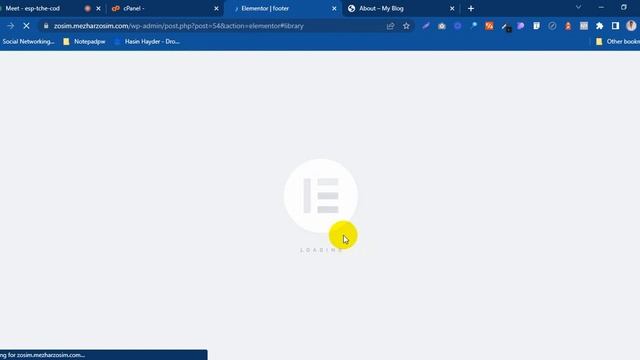640x360 pixels.
Task: Open the camera screenshot extension
Action: pyautogui.click(x=442, y=26)
